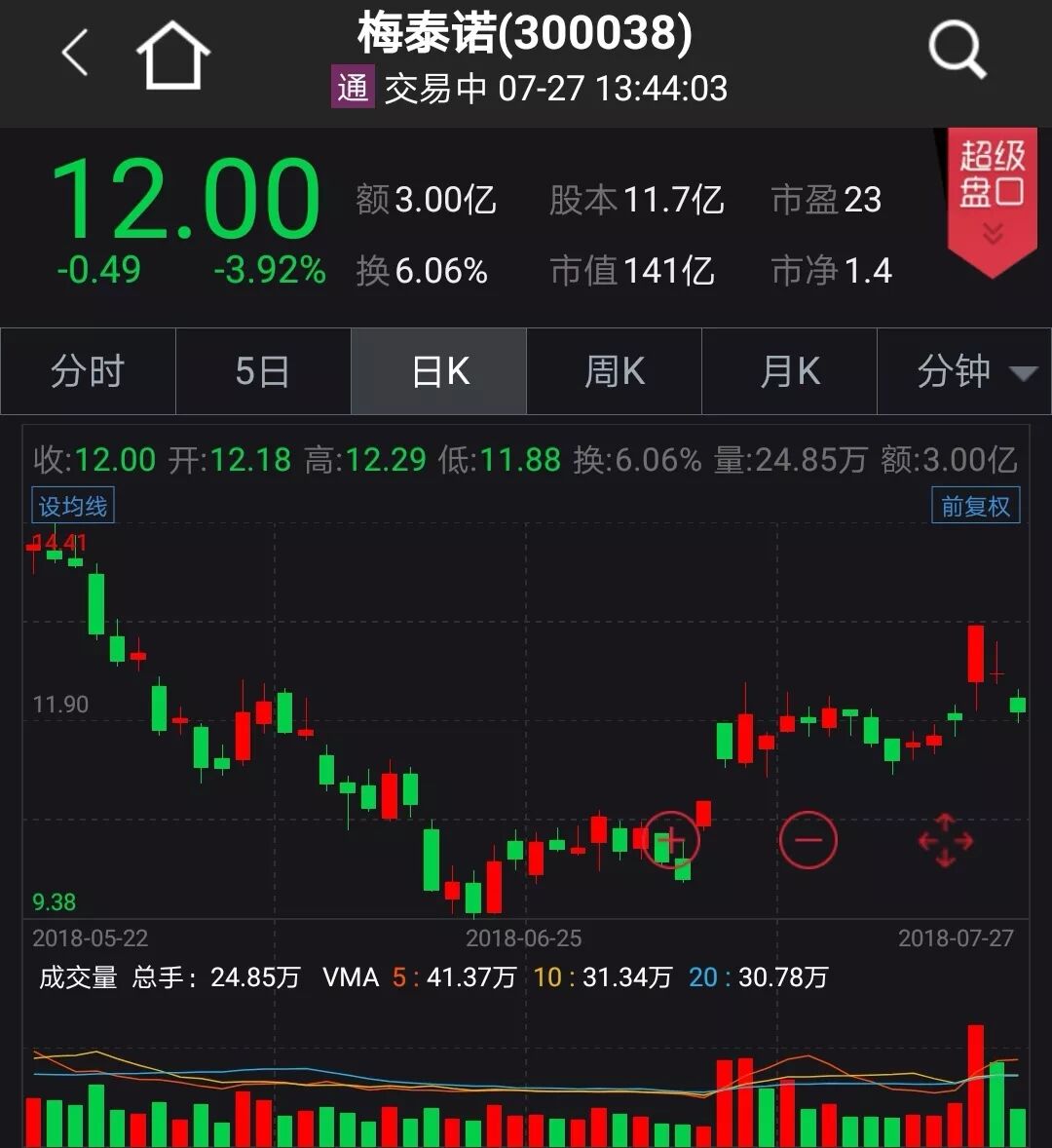Screen dimensions: 1052x1148
Task: Tap the current price 12.00
Action: [186, 199]
